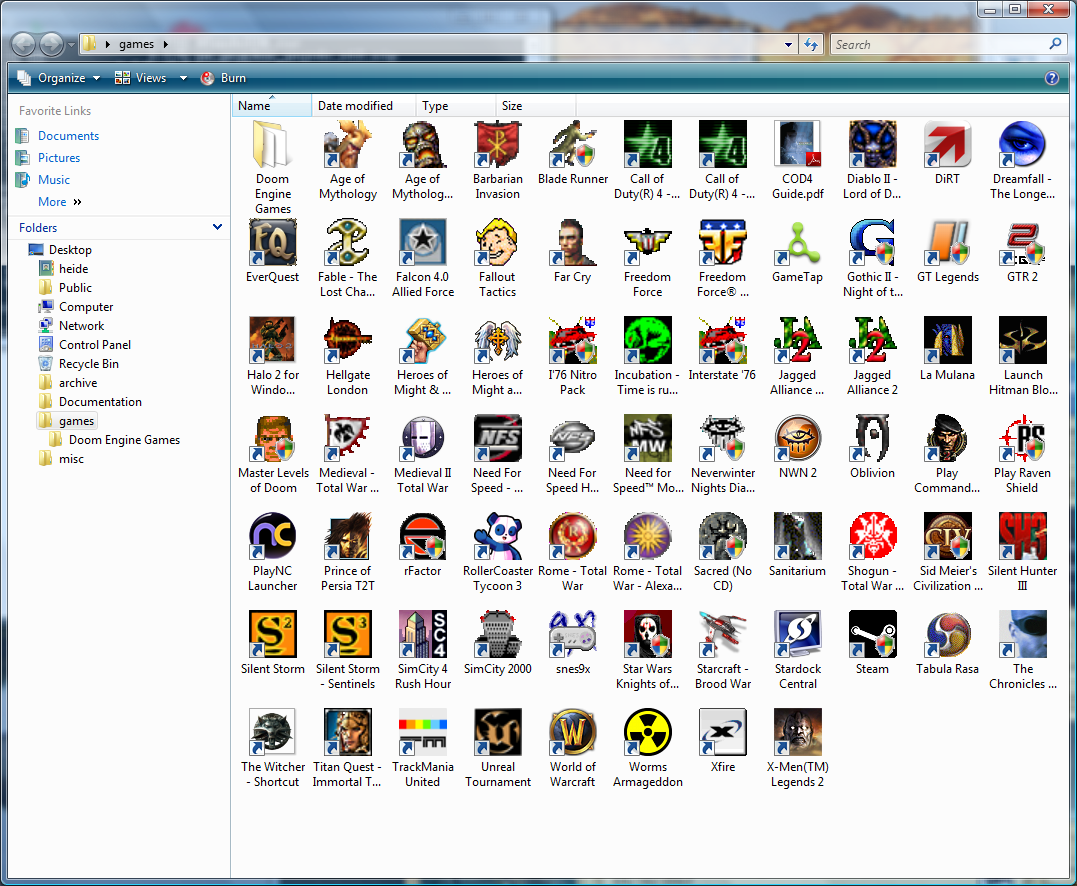The height and width of the screenshot is (886, 1077).
Task: Select Computer in the folder tree
Action: point(86,307)
